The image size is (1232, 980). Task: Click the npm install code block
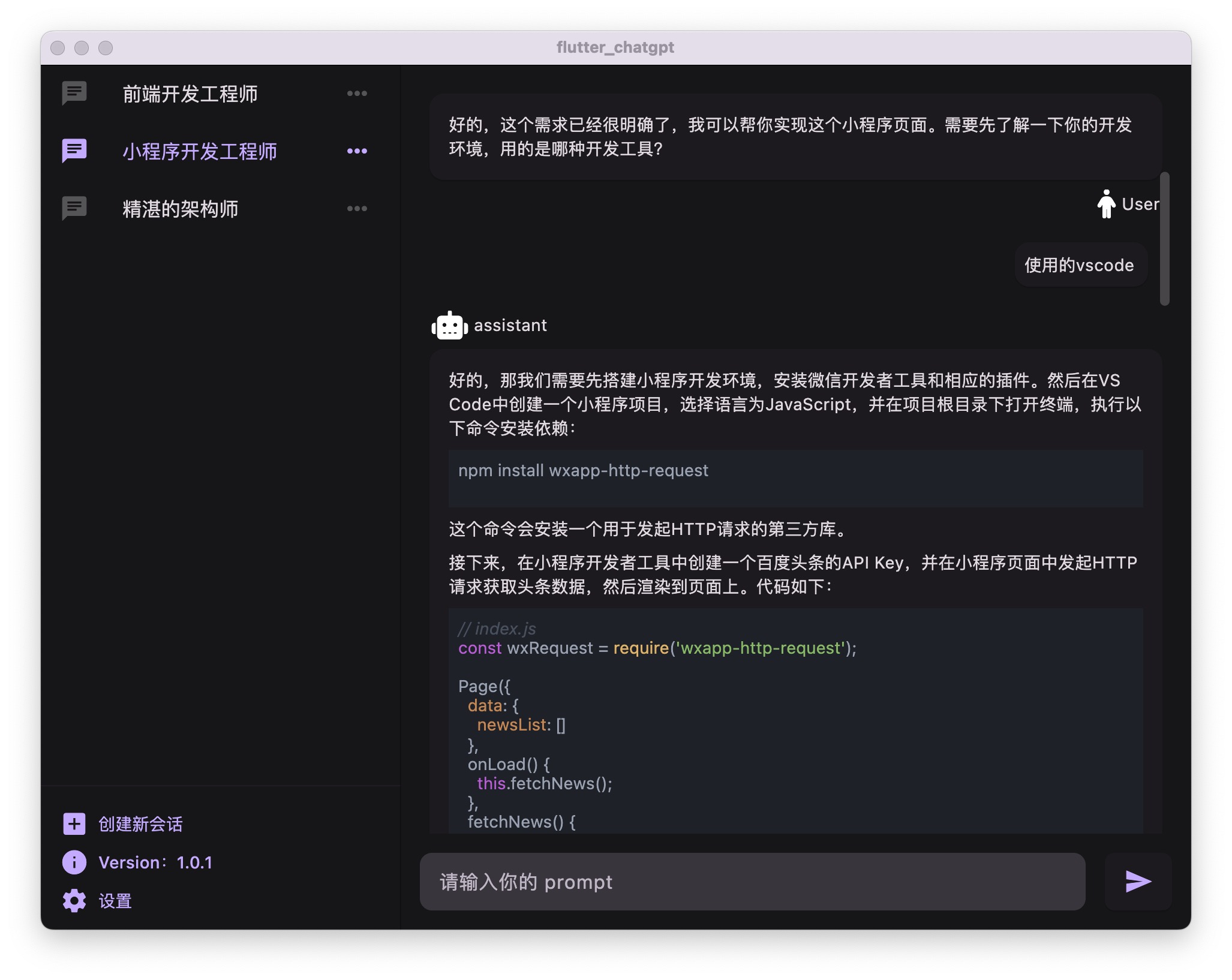coord(795,478)
